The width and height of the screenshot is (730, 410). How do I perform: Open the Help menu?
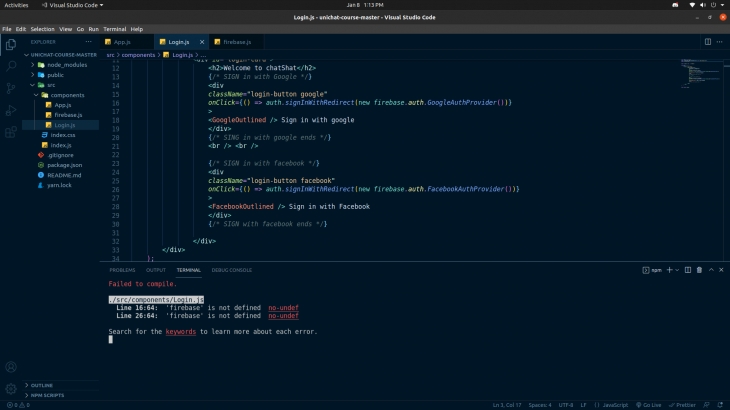pos(136,29)
